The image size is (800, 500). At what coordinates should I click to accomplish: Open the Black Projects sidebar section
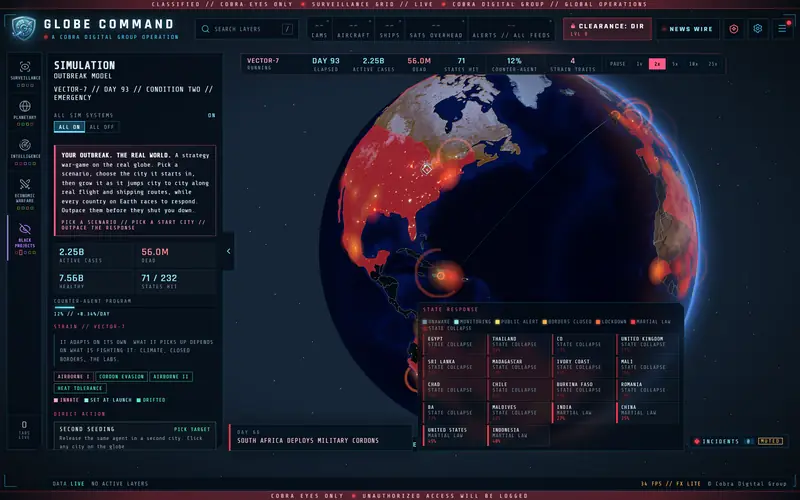[25, 238]
